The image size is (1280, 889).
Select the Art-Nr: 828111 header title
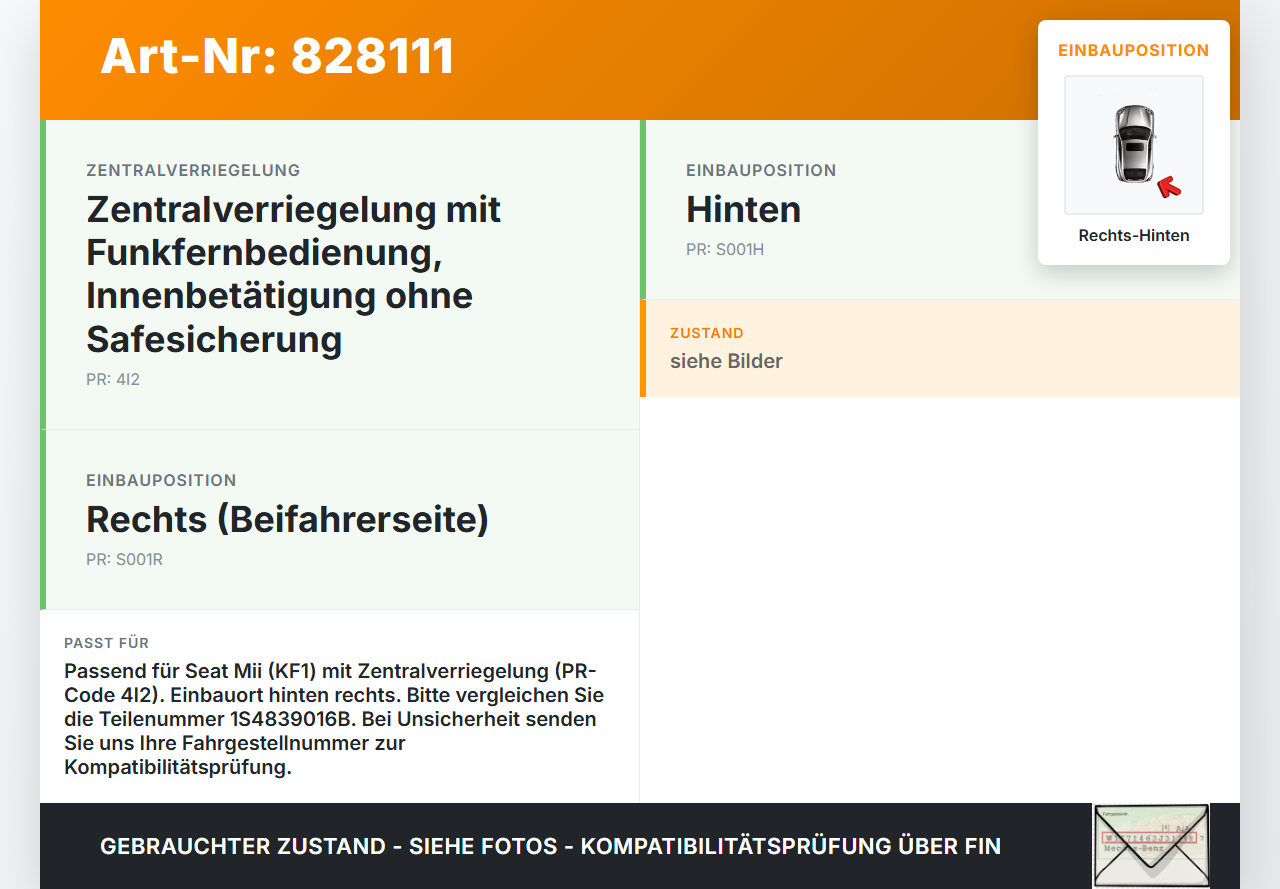(x=277, y=56)
